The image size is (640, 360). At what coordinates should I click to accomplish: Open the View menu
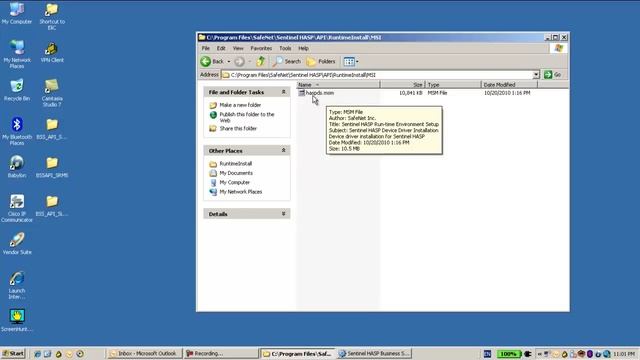click(238, 48)
